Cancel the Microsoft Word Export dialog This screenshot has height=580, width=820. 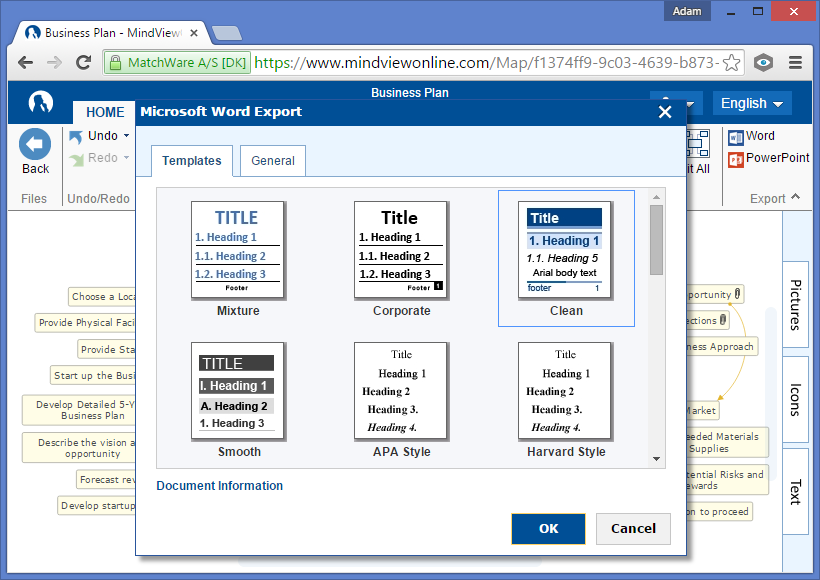pyautogui.click(x=633, y=529)
